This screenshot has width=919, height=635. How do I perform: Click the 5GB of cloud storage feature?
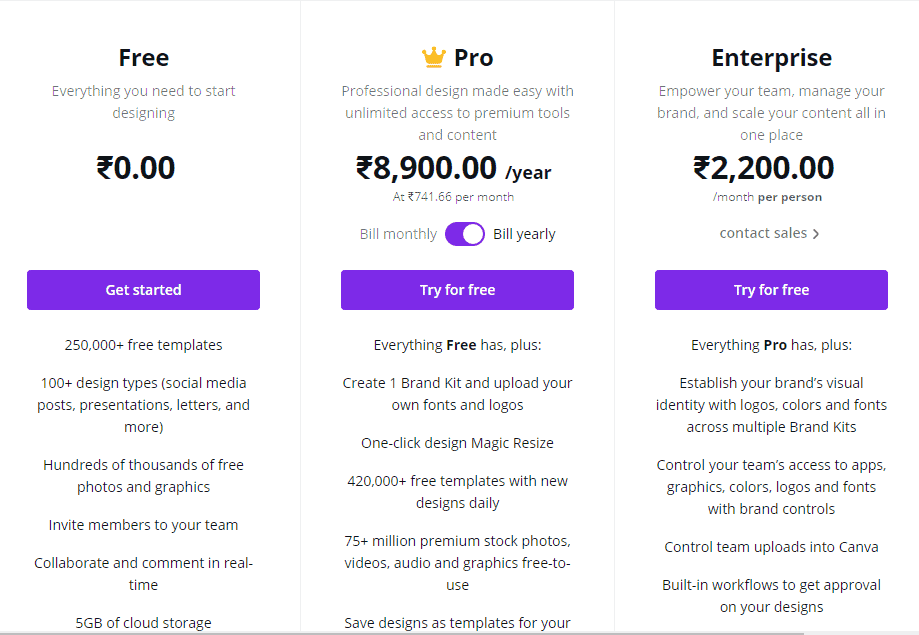pos(143,623)
